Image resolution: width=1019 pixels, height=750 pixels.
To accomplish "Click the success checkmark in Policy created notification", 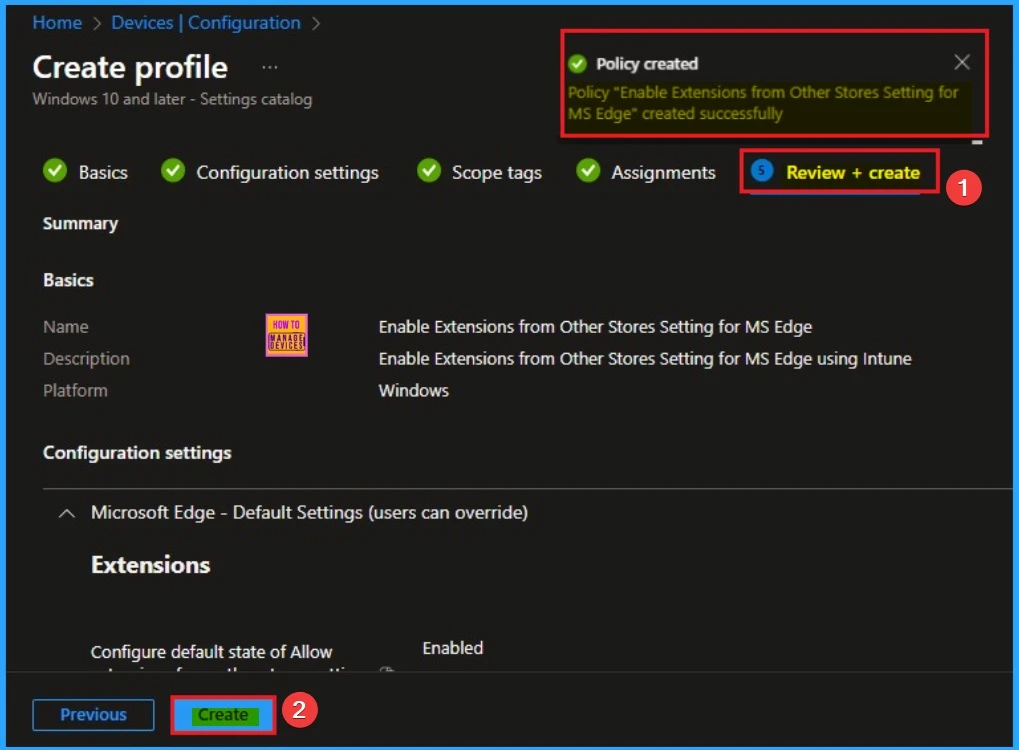I will [x=577, y=63].
